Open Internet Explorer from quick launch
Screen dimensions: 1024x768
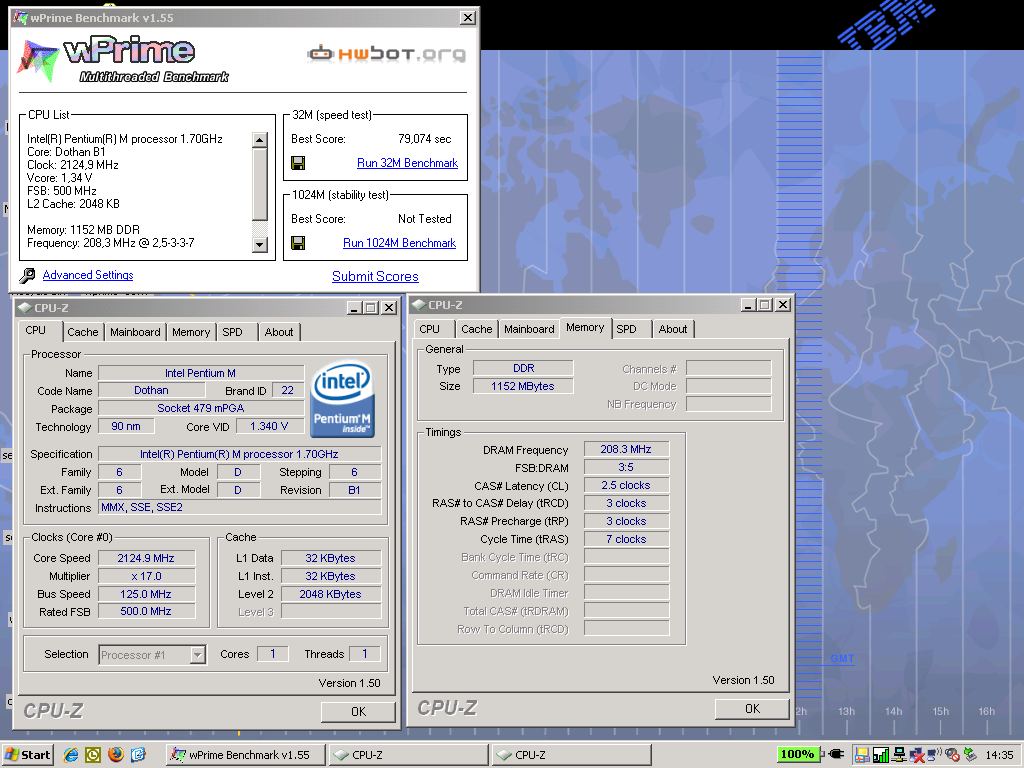coord(71,755)
